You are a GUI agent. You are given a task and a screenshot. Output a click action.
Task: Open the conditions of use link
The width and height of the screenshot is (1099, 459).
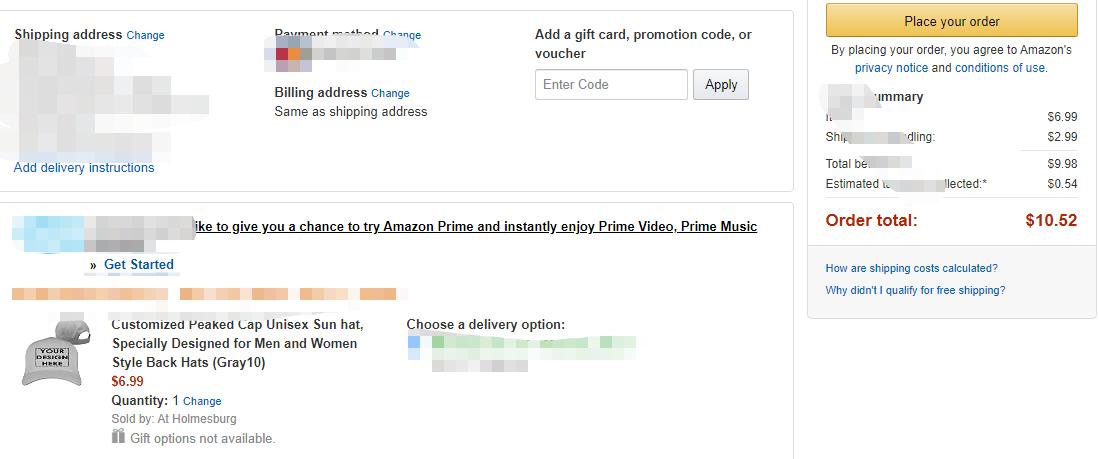(x=1000, y=68)
